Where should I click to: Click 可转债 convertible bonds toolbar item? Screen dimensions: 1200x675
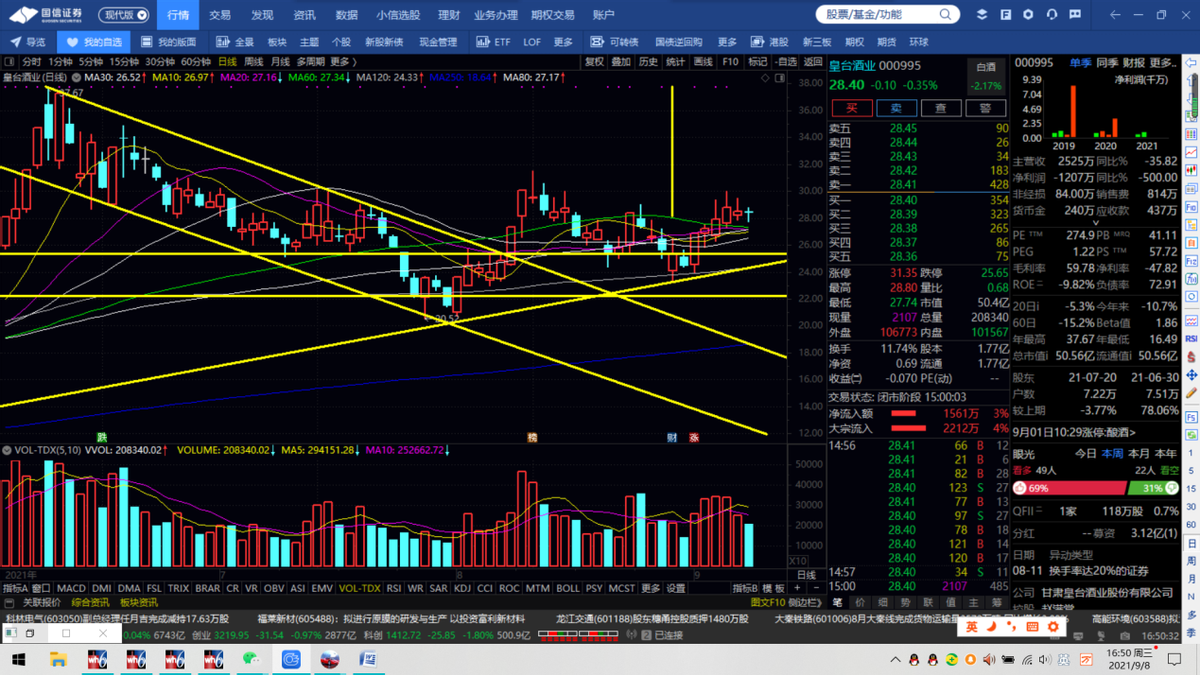coord(614,42)
